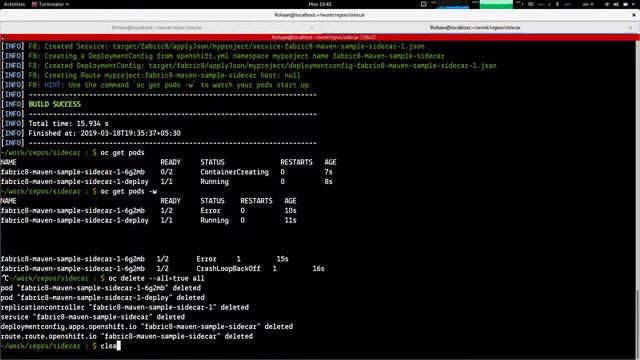Click the 'service "fabric8-maven-sample-sidecar" deleted' line
640x360 pixels.
(x=93, y=317)
